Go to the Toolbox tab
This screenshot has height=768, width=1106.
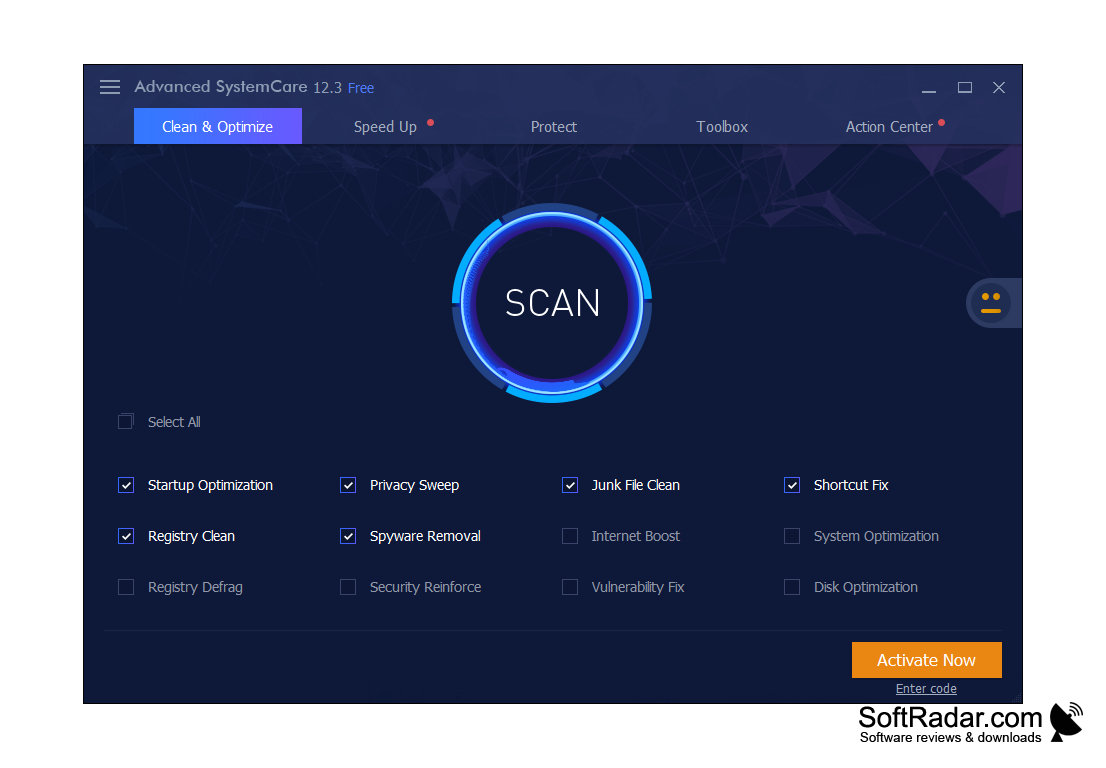[722, 127]
